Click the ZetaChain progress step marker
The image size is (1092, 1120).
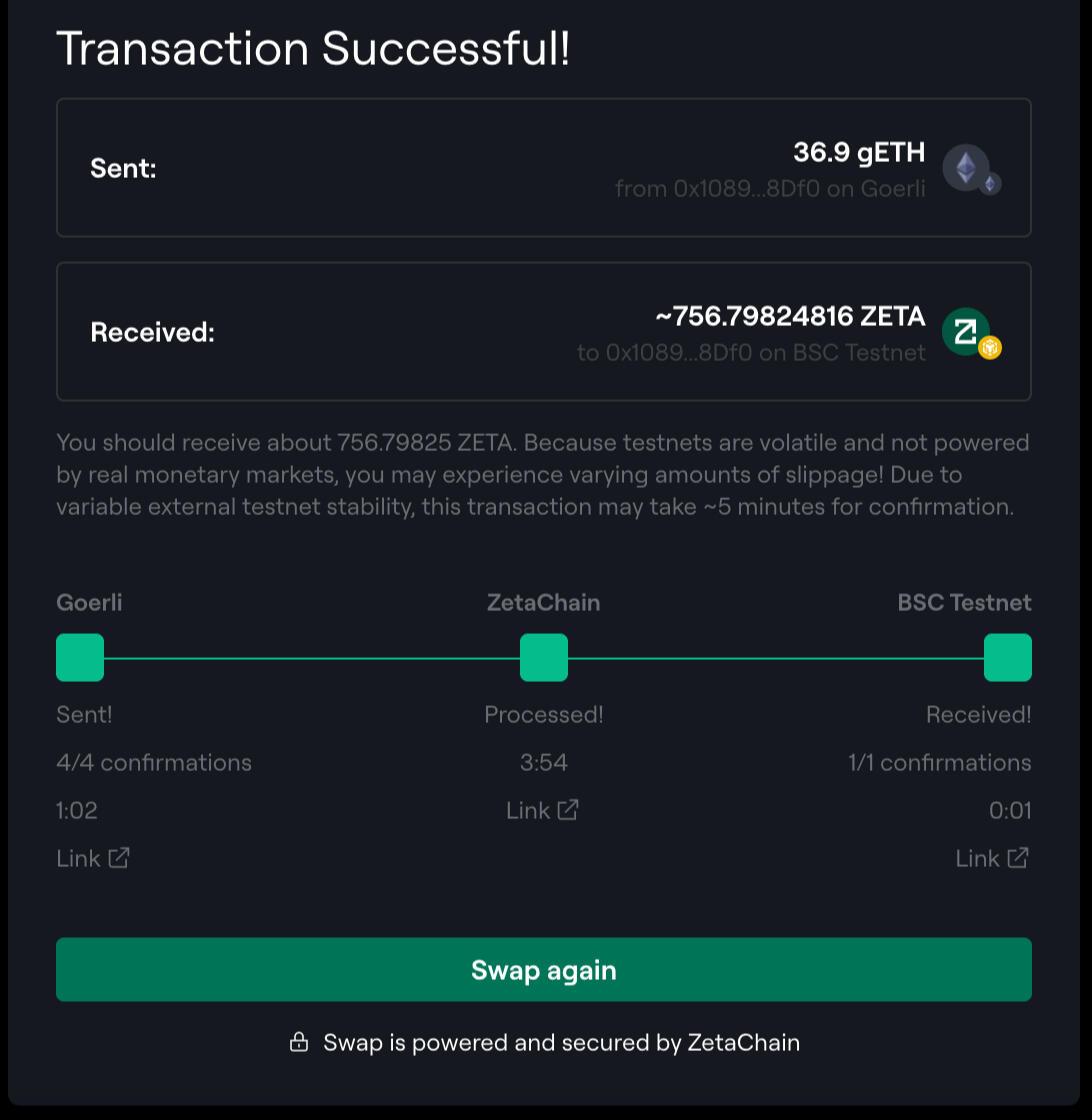pos(544,658)
